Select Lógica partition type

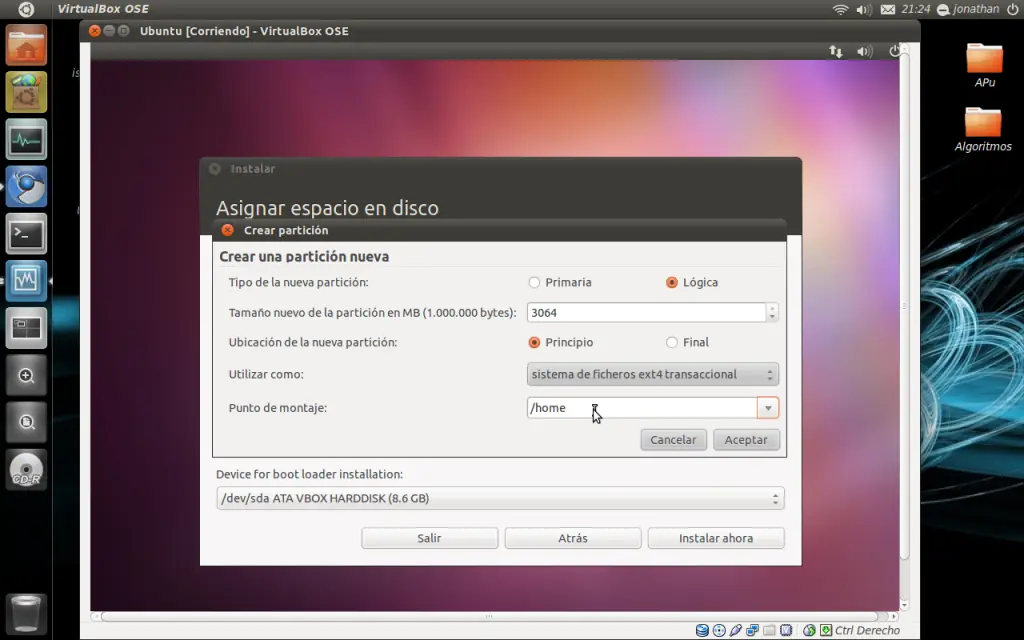tap(671, 282)
